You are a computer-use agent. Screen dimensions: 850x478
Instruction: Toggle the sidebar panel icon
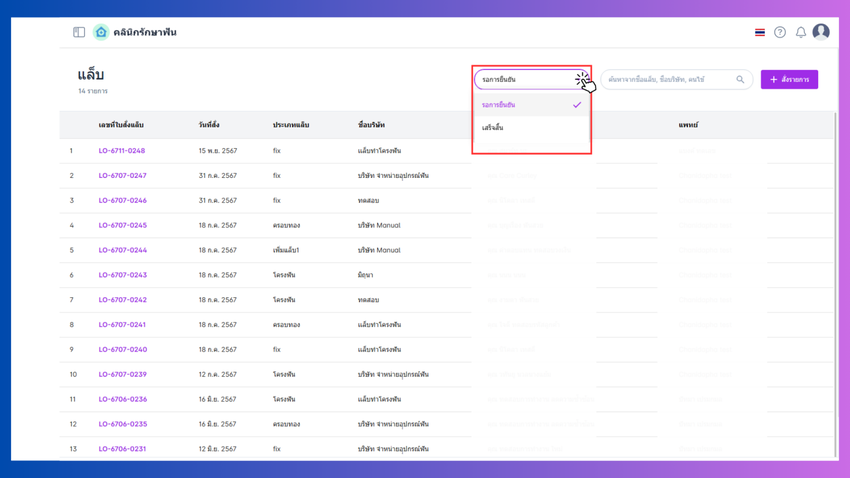coord(79,32)
